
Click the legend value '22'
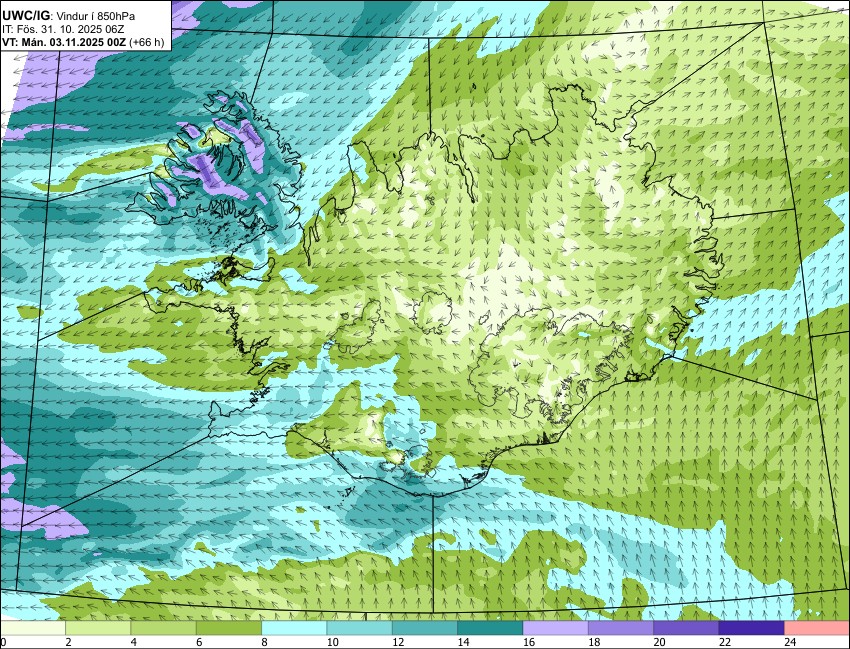pyautogui.click(x=725, y=642)
